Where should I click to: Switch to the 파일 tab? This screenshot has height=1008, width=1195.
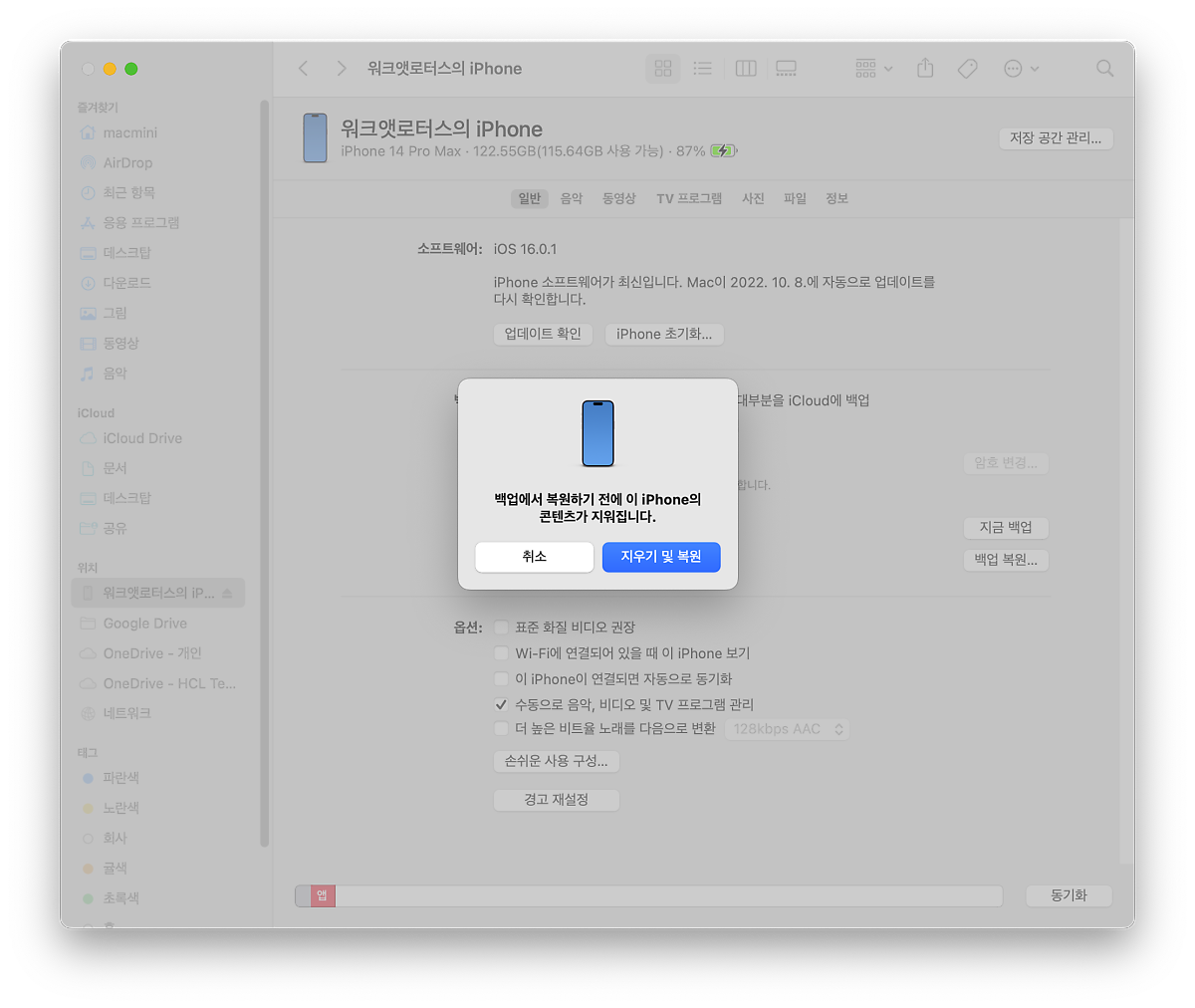795,198
